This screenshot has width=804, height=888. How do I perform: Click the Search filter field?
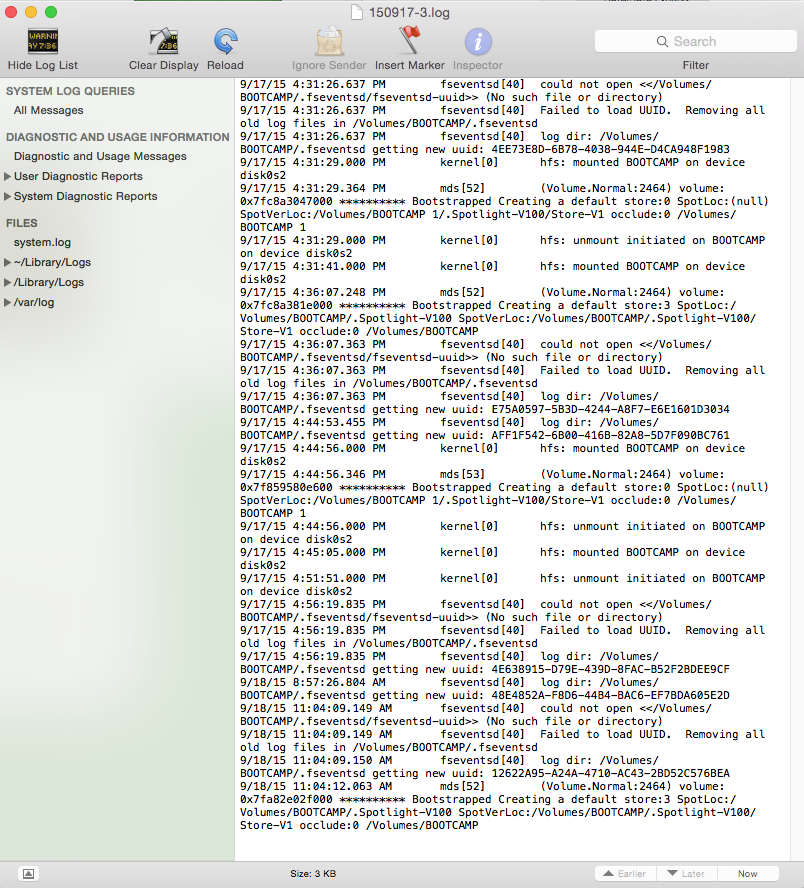[695, 41]
